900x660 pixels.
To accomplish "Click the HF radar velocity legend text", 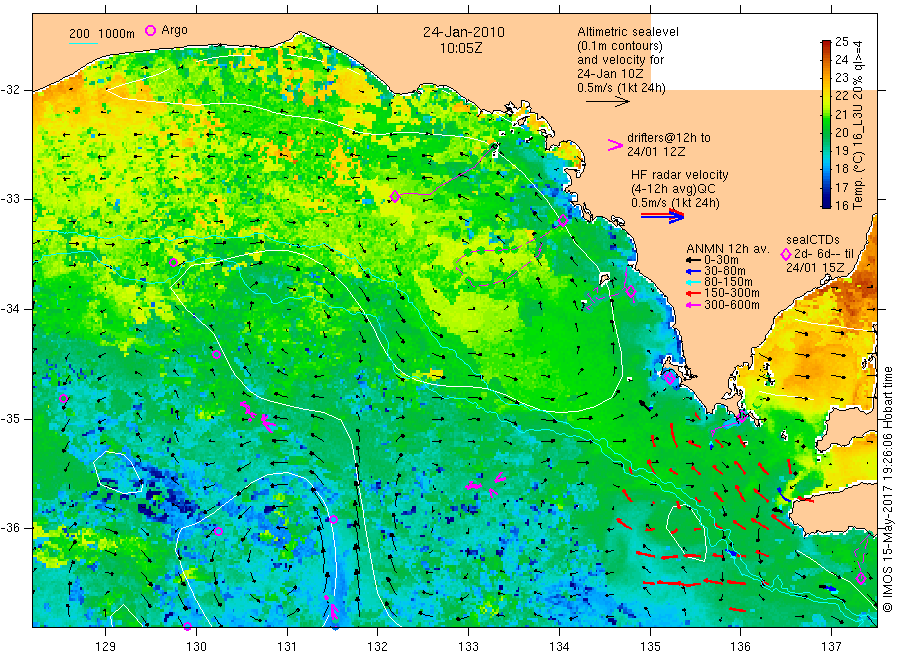I will [x=680, y=174].
